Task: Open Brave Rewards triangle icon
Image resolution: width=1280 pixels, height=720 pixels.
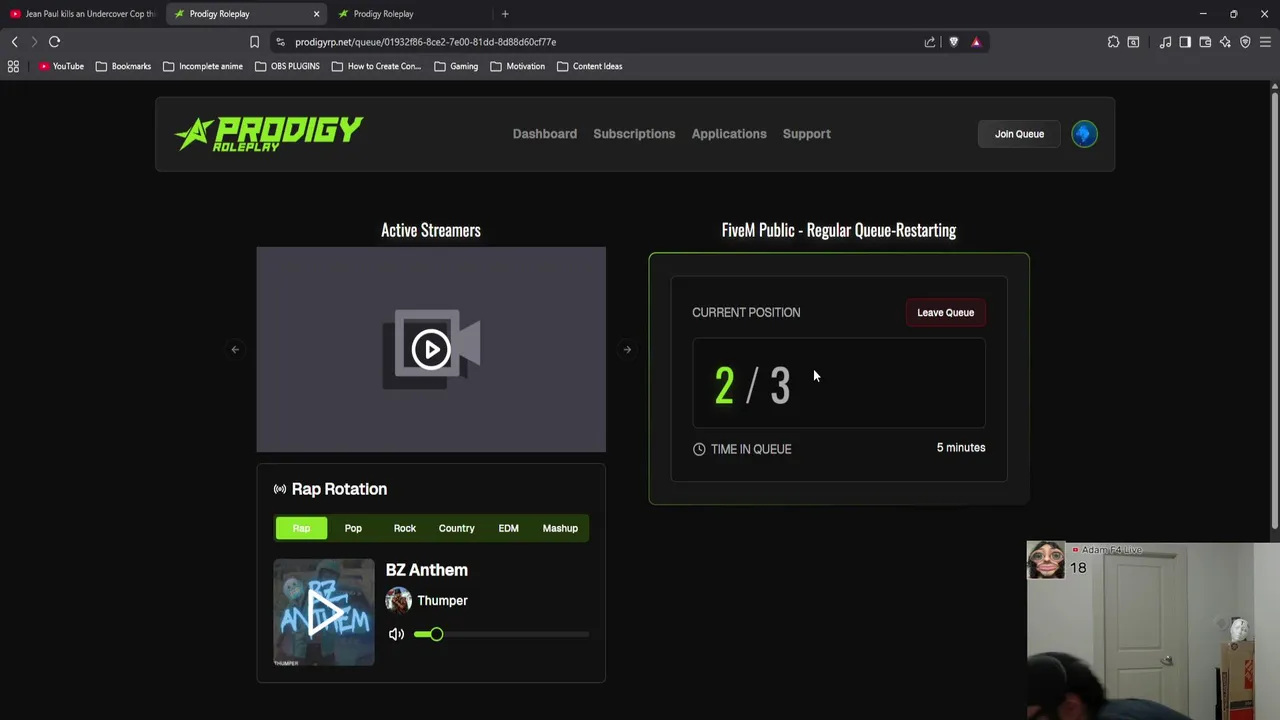Action: (976, 42)
